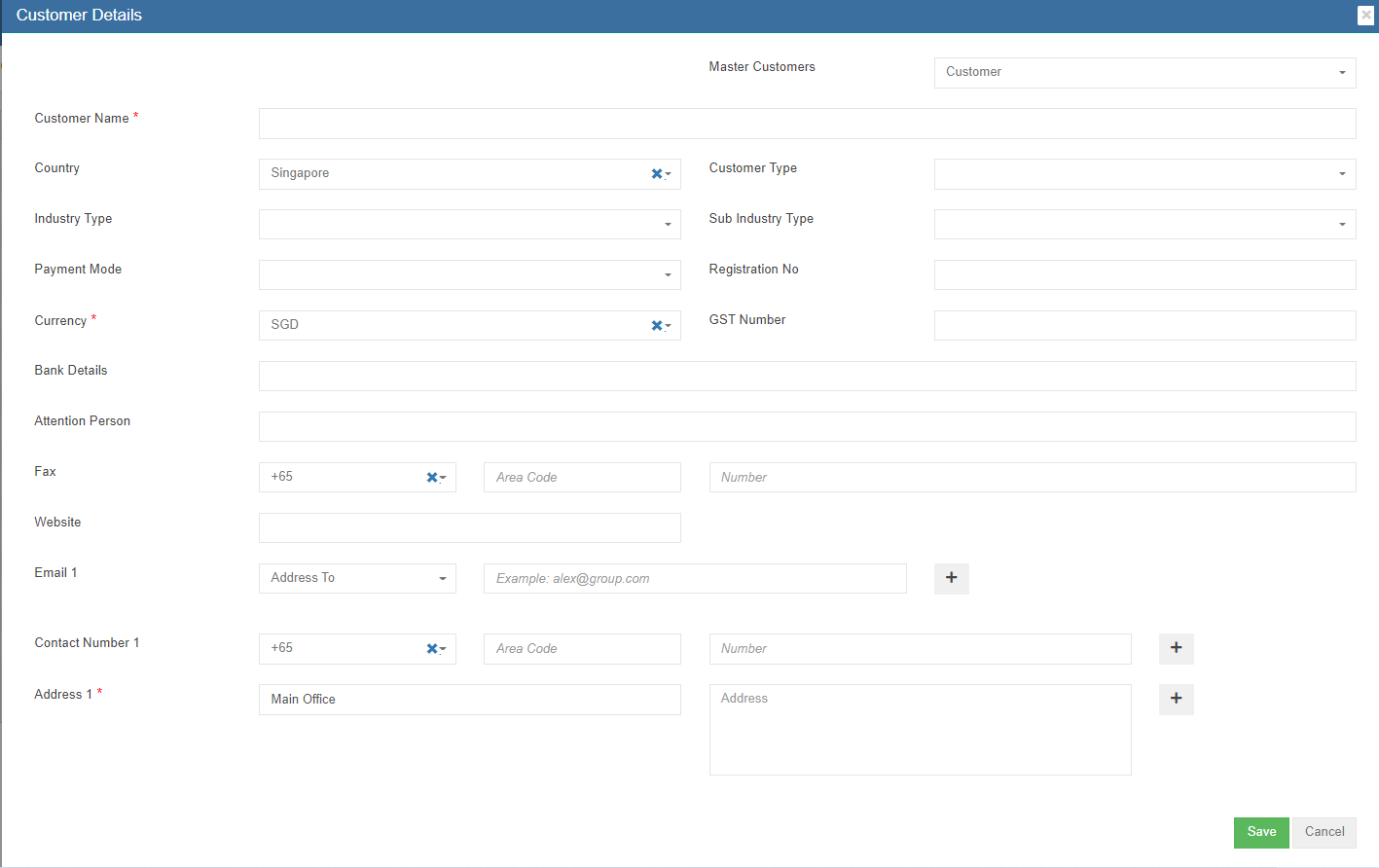Open the Industry Type dropdown
The width and height of the screenshot is (1379, 868).
469,224
